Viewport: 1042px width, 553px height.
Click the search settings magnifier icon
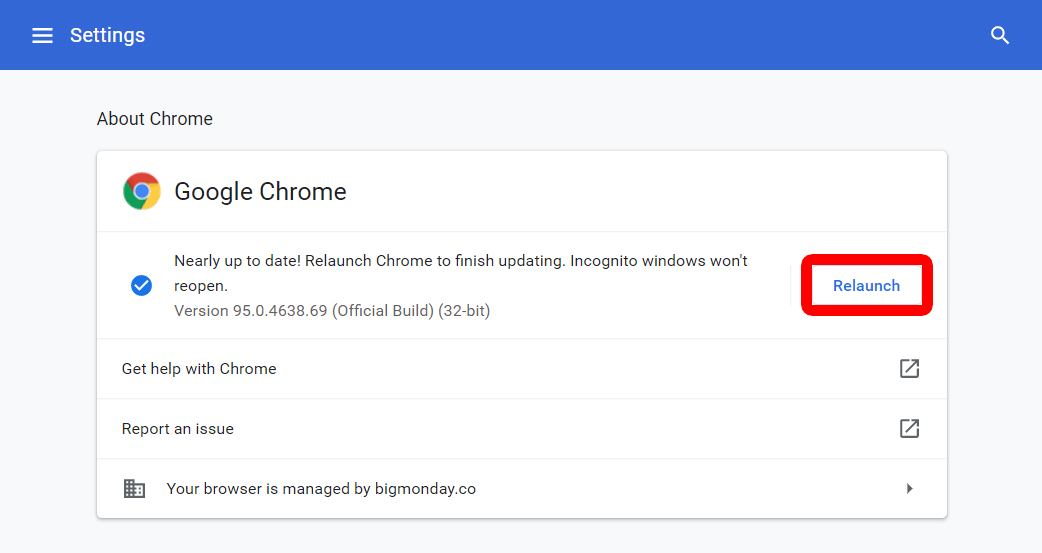point(1000,36)
